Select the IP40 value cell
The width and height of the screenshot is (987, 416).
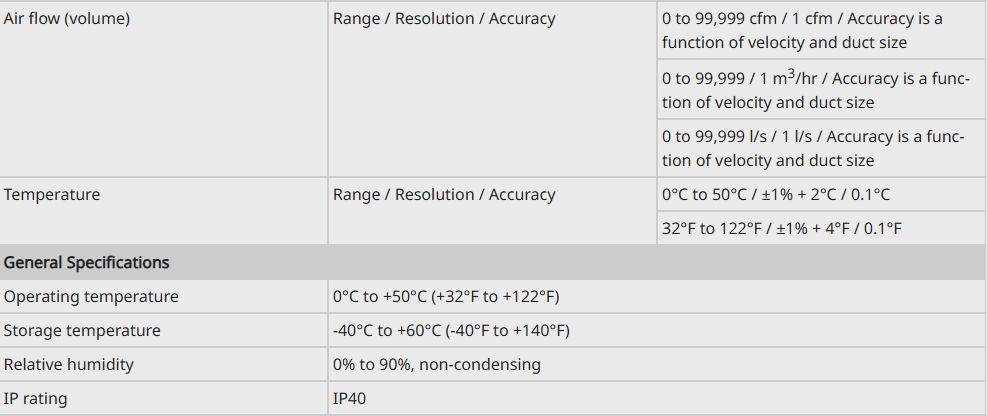coord(351,399)
